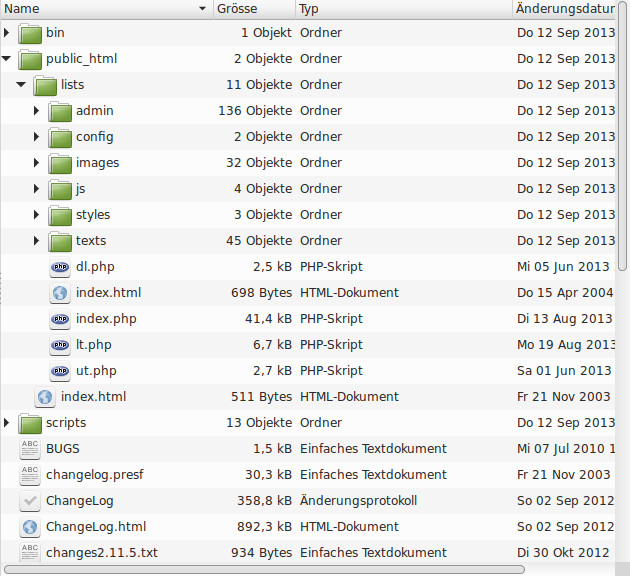Click the globe icon of the 511 Bytes index.html
The image size is (630, 576).
point(45,397)
